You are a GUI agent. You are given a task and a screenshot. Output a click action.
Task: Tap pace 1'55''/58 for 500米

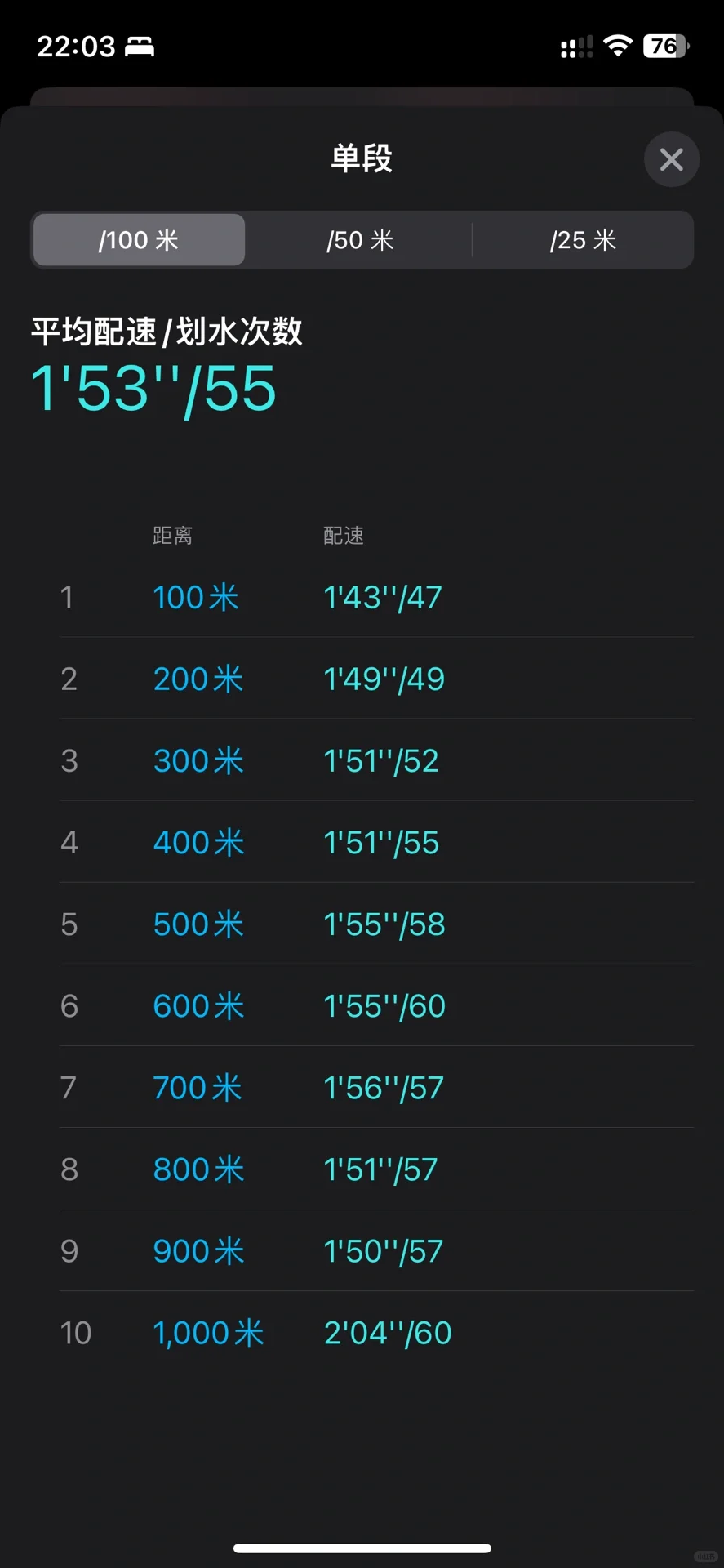(384, 924)
